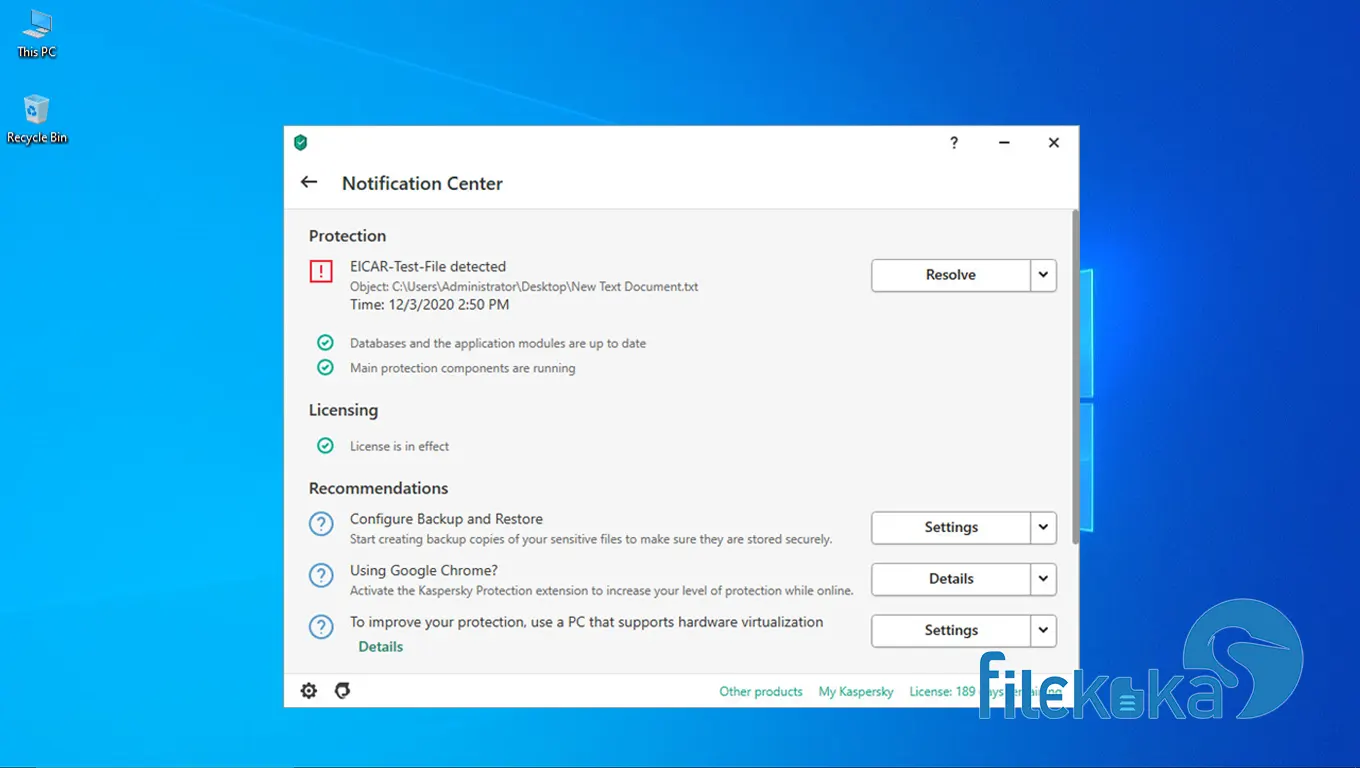Expand dropdown arrow next to Details button
Viewport: 1360px width, 768px height.
[1043, 579]
